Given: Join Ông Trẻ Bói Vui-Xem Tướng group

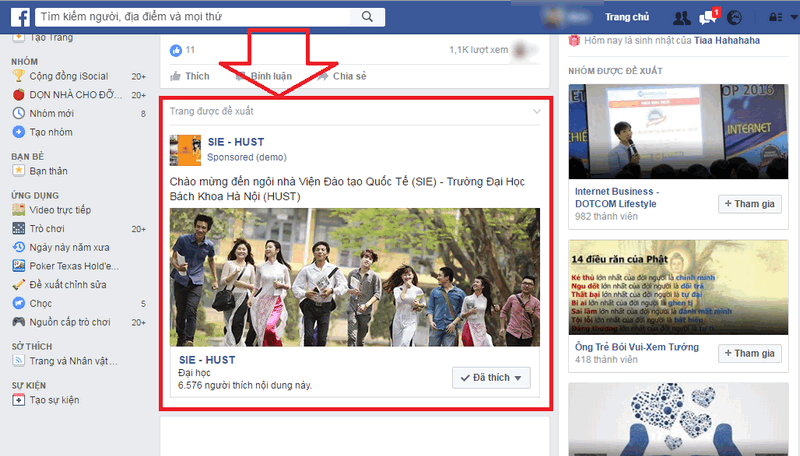Looking at the screenshot, I should (749, 353).
